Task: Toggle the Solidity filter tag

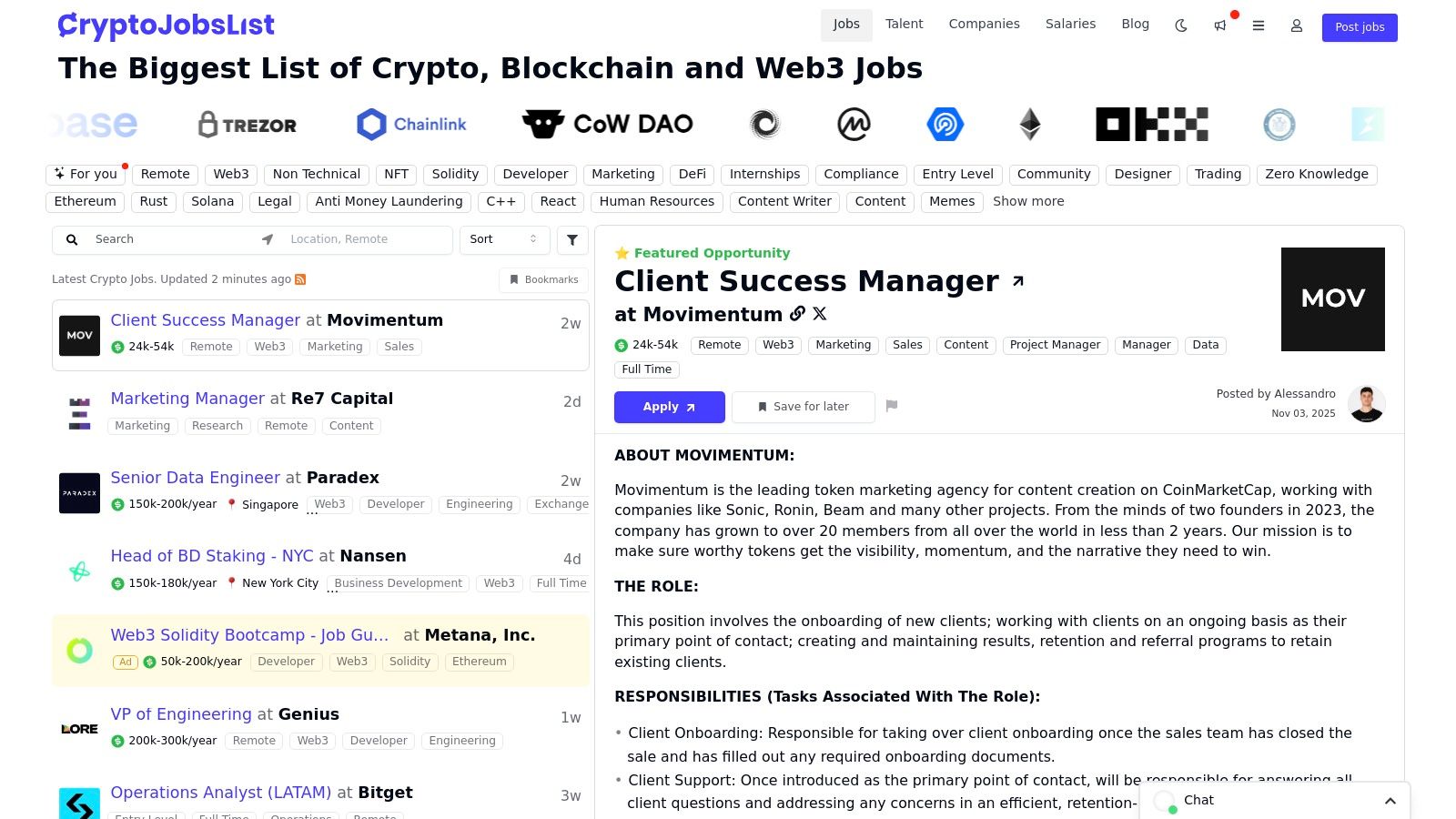Action: click(455, 174)
